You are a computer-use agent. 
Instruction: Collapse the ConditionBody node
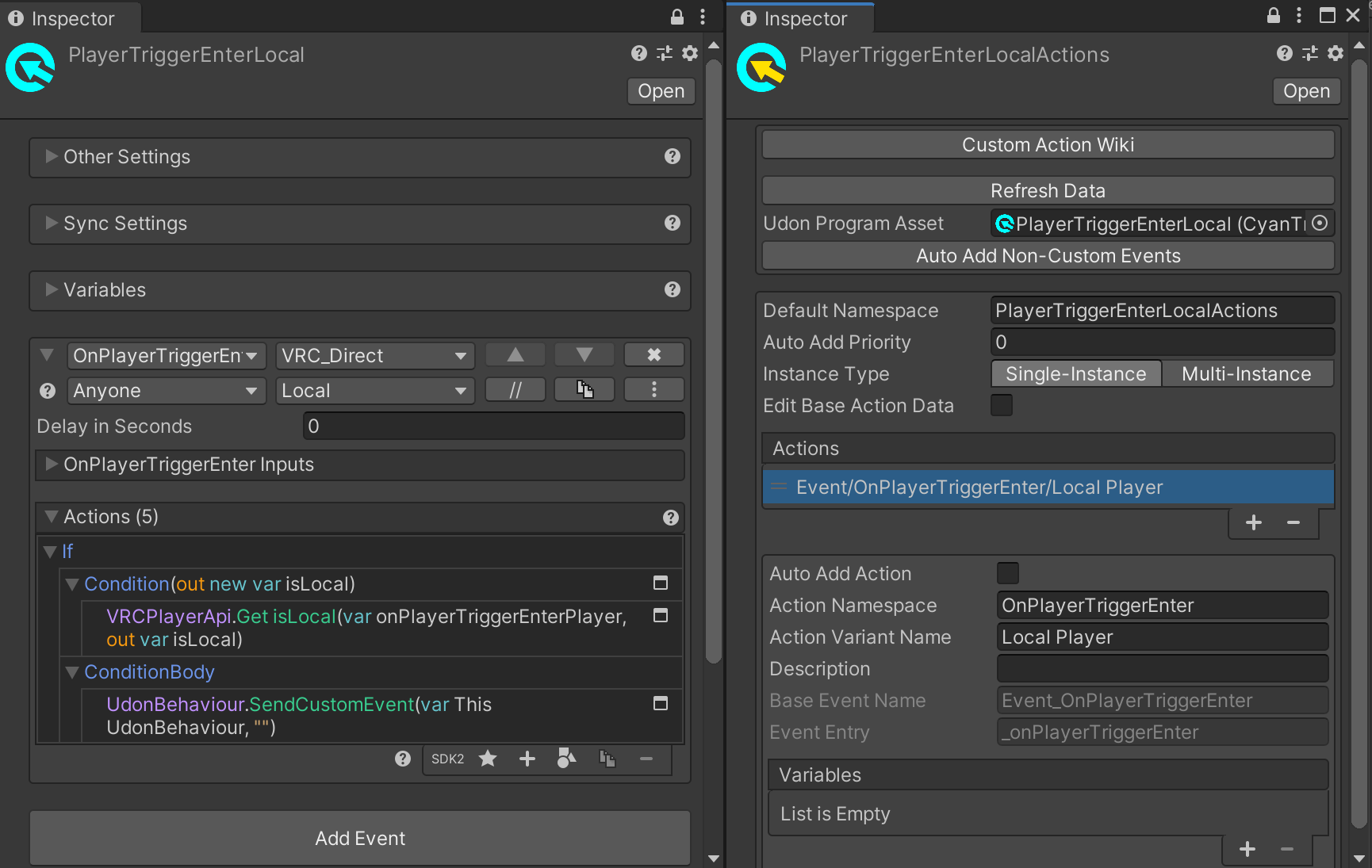click(72, 672)
